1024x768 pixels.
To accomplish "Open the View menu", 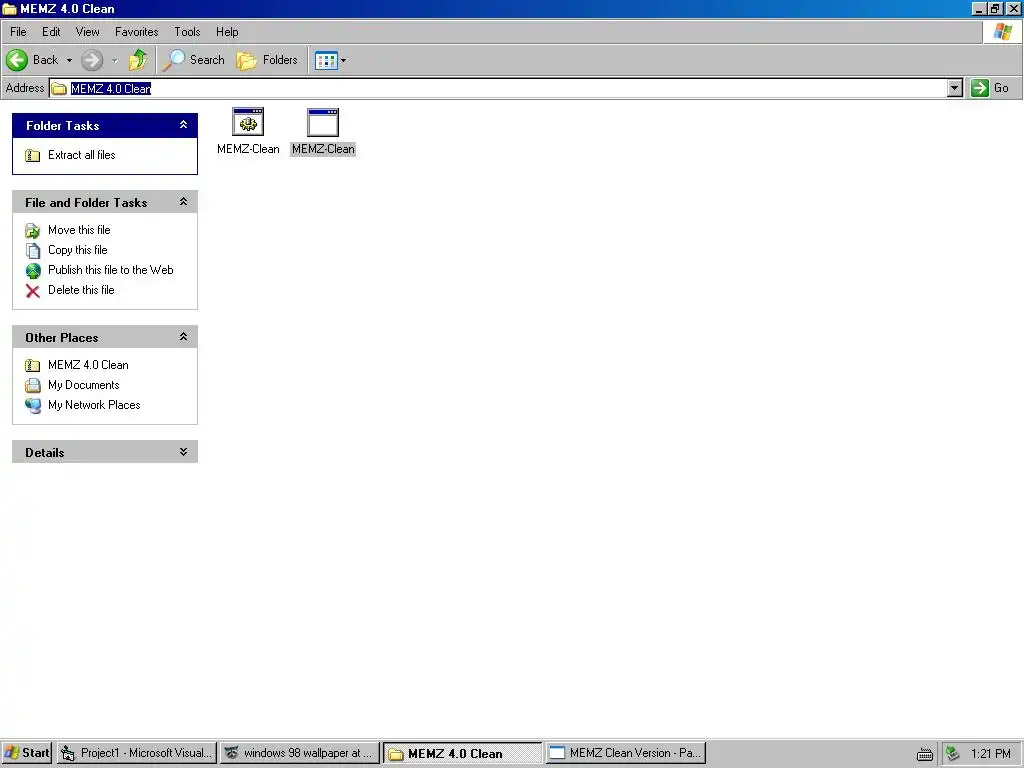I will (88, 31).
